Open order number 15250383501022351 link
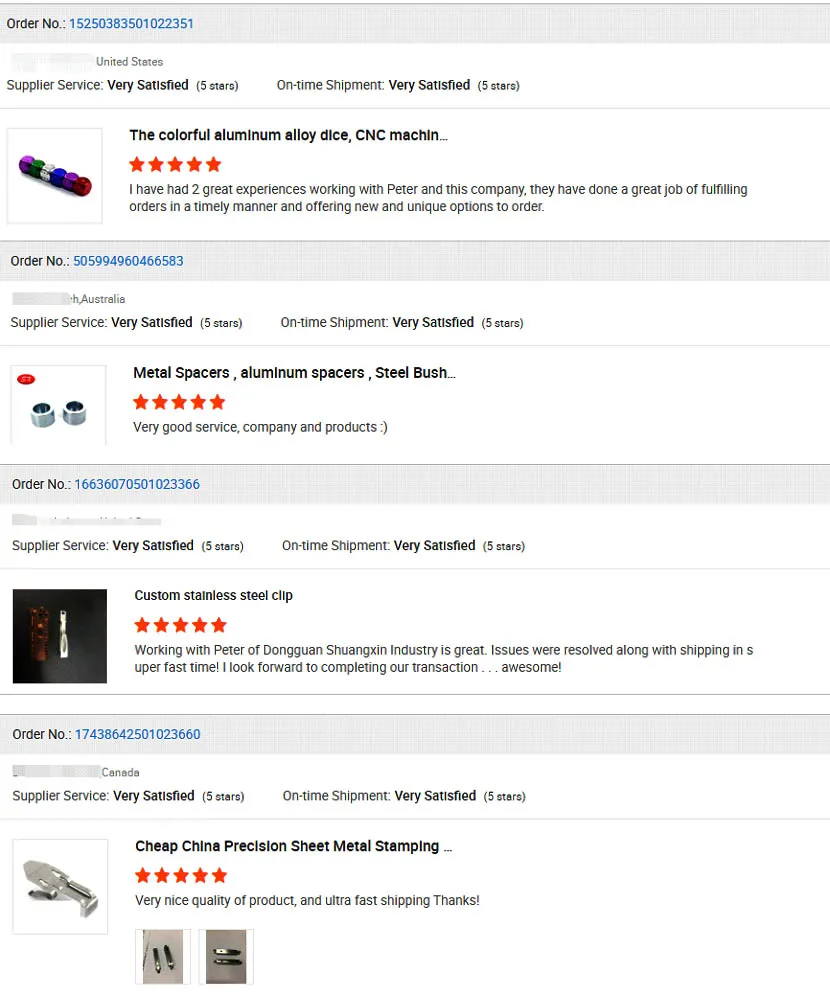 click(131, 23)
